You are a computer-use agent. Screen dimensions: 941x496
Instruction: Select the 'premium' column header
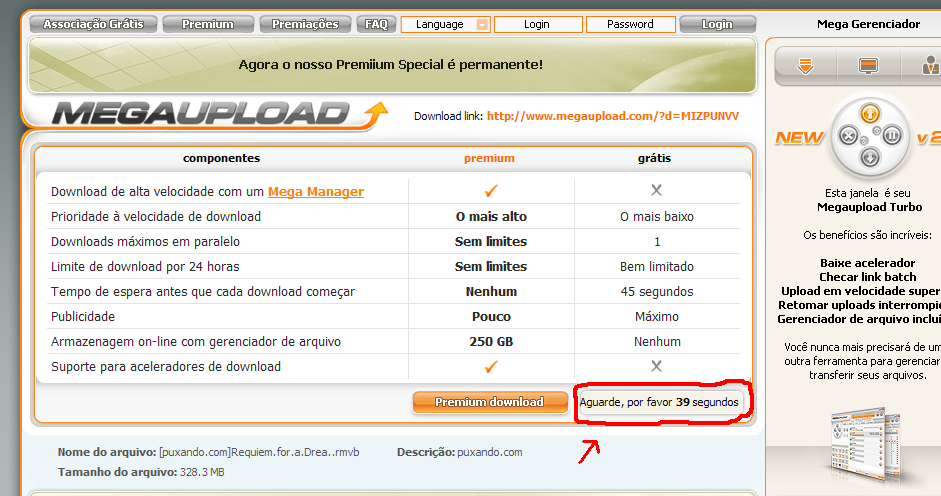(489, 159)
